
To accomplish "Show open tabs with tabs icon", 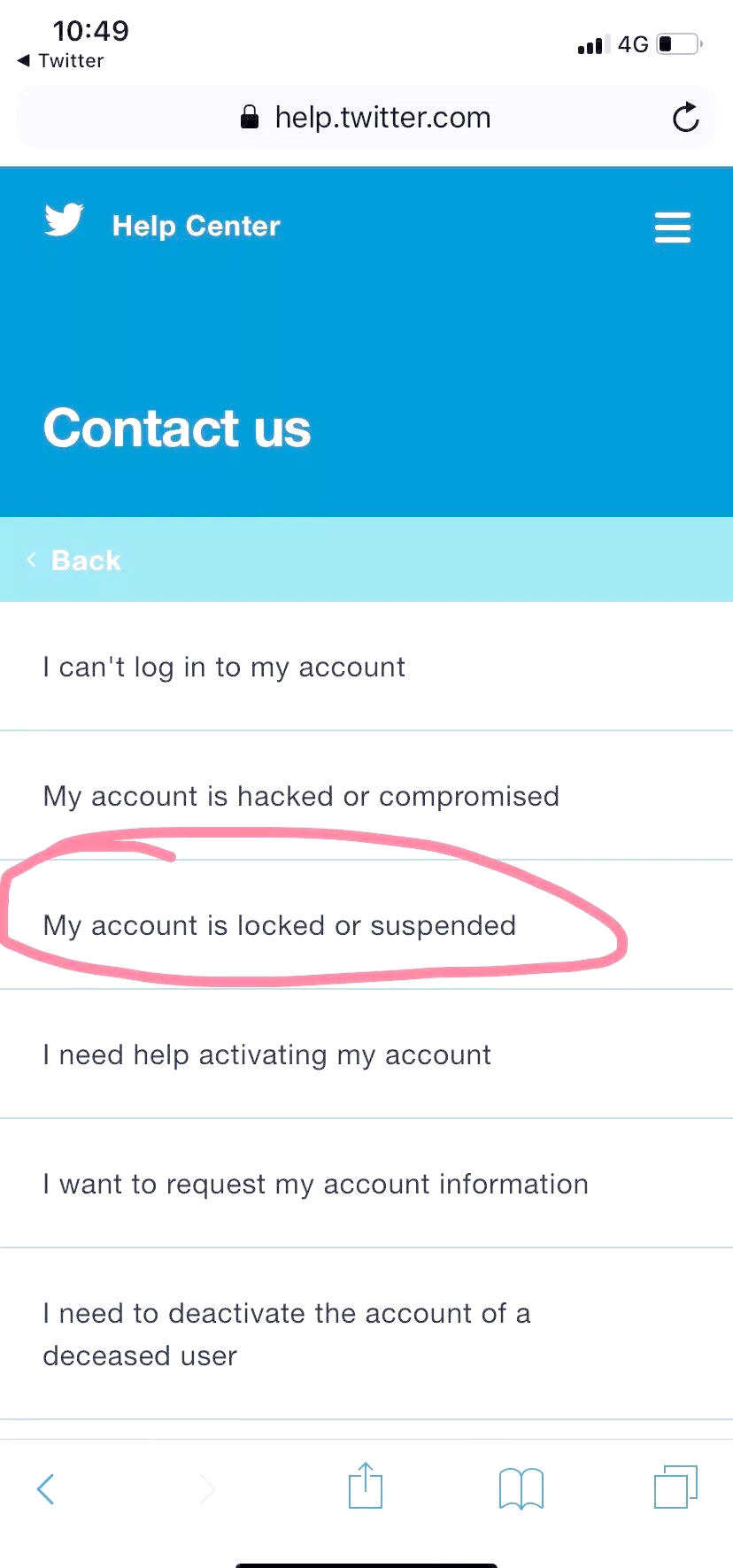I will click(x=676, y=1487).
